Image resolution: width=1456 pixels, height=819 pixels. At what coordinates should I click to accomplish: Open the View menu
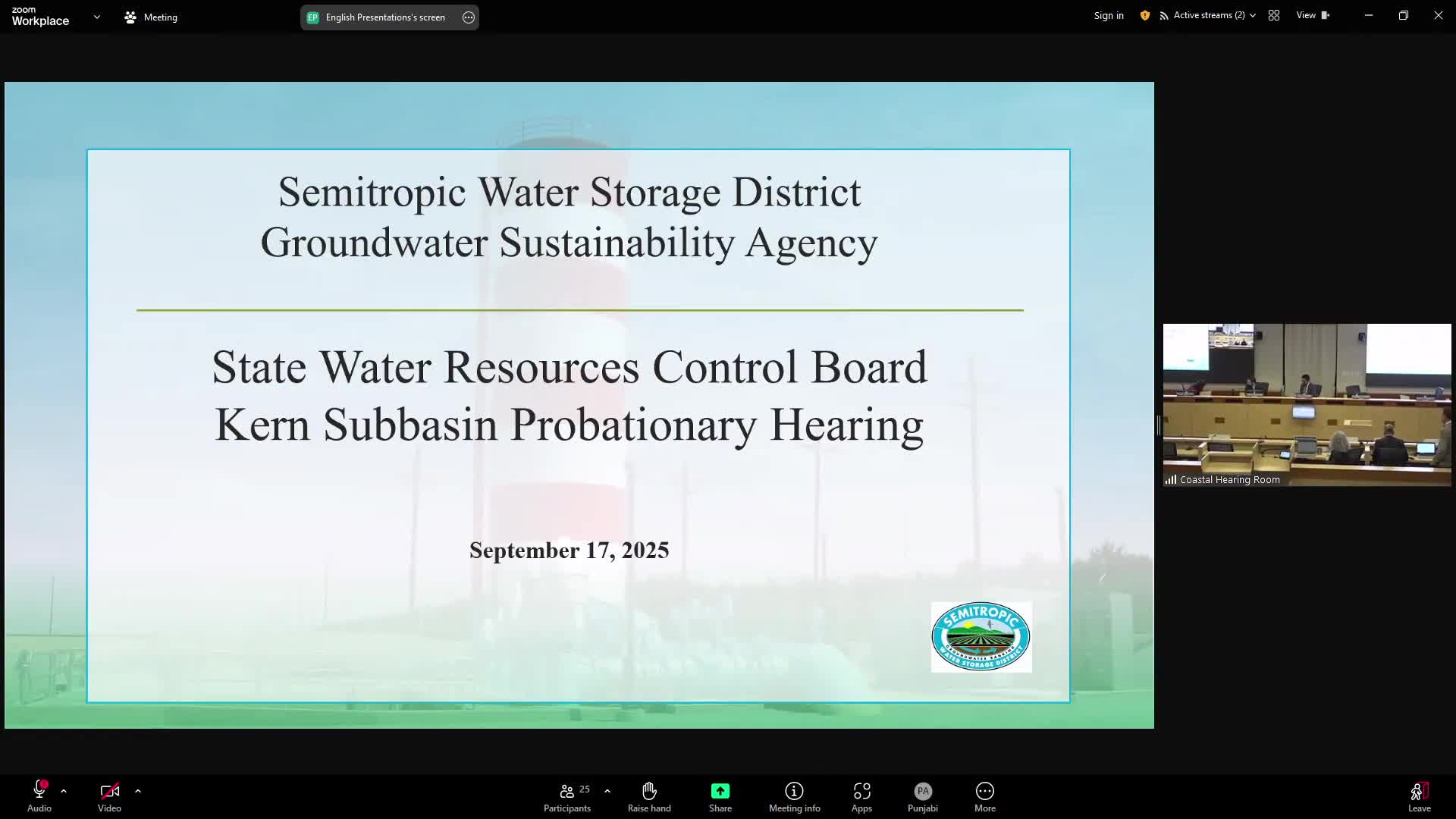pyautogui.click(x=1313, y=15)
